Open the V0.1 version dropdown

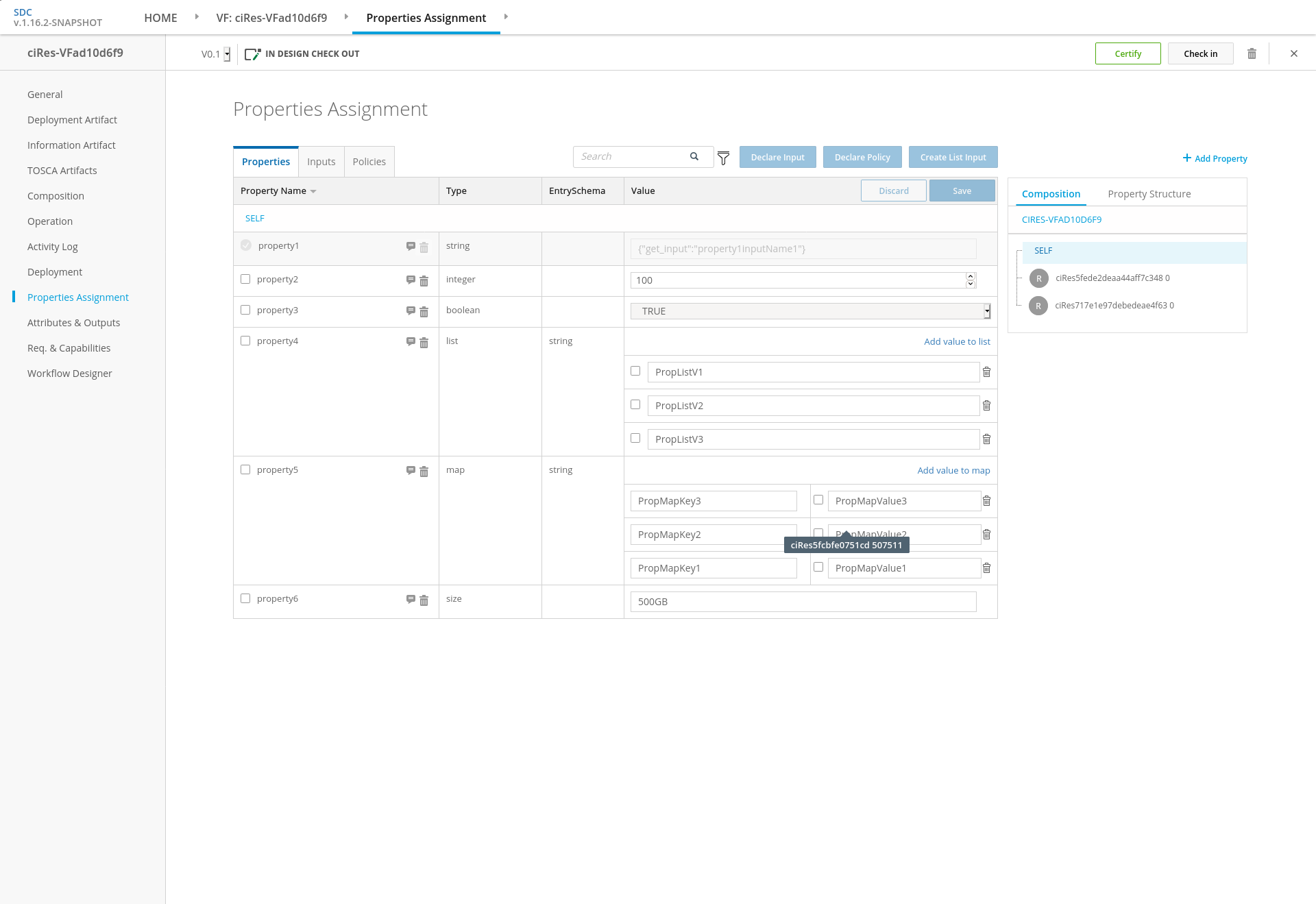point(227,54)
